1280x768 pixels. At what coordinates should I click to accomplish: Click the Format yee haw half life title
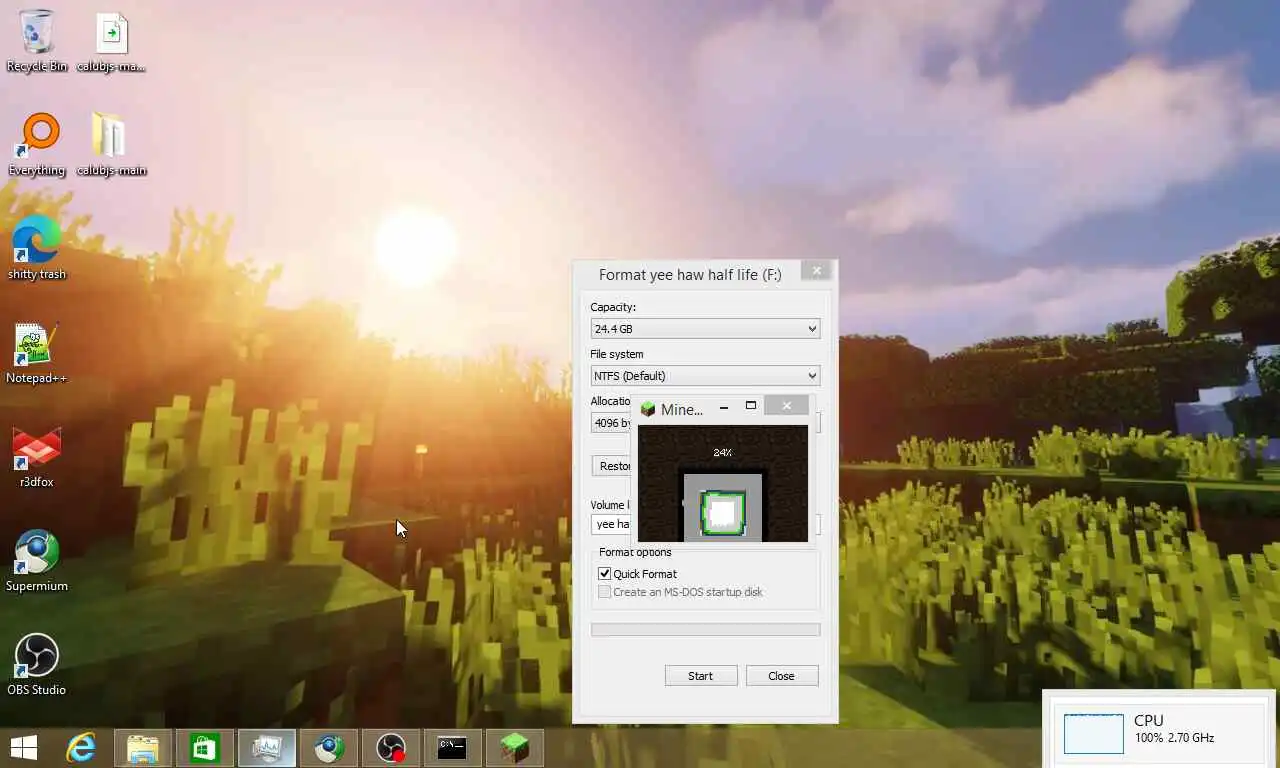[690, 274]
